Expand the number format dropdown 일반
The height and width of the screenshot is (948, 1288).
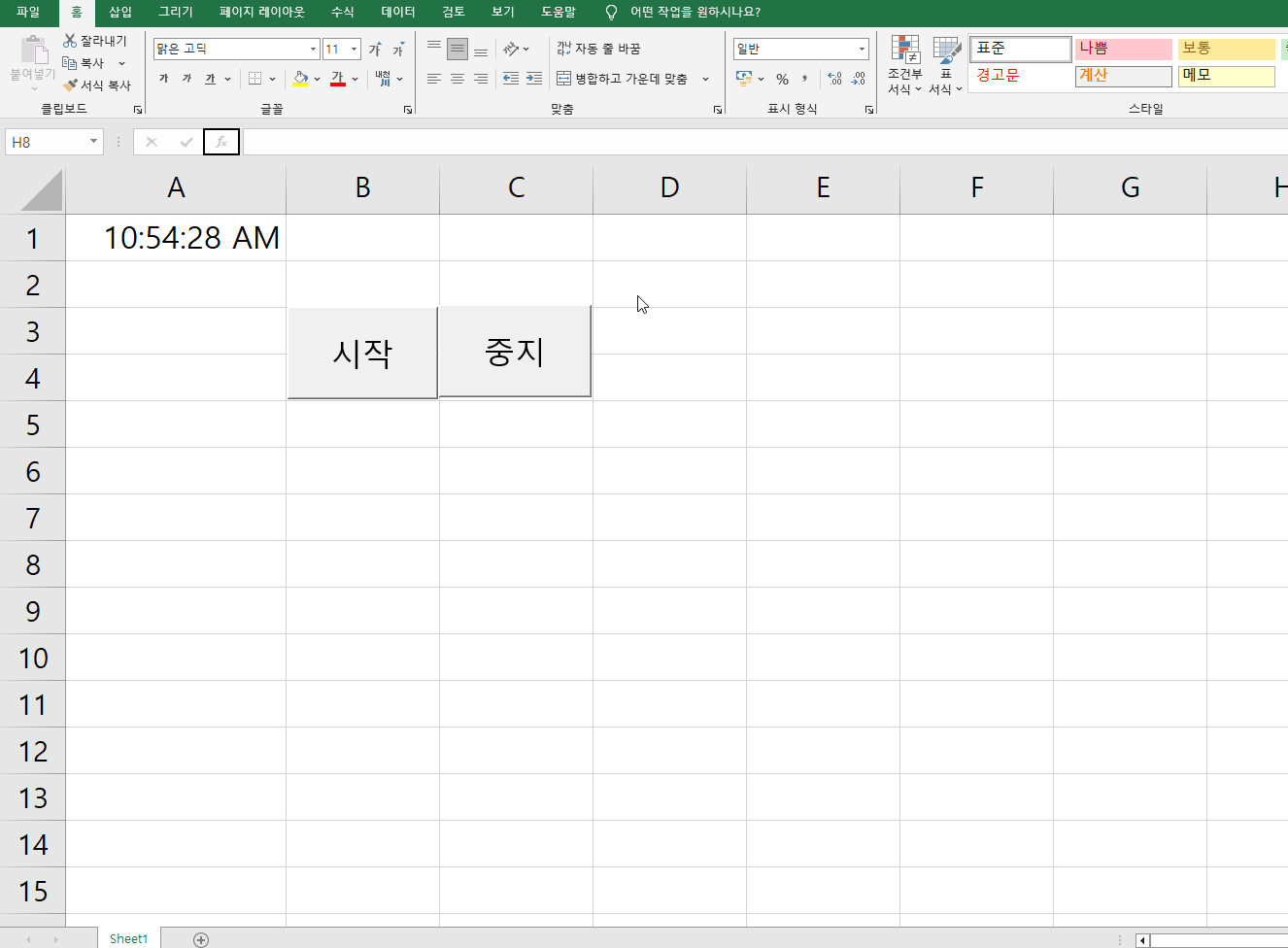click(862, 49)
